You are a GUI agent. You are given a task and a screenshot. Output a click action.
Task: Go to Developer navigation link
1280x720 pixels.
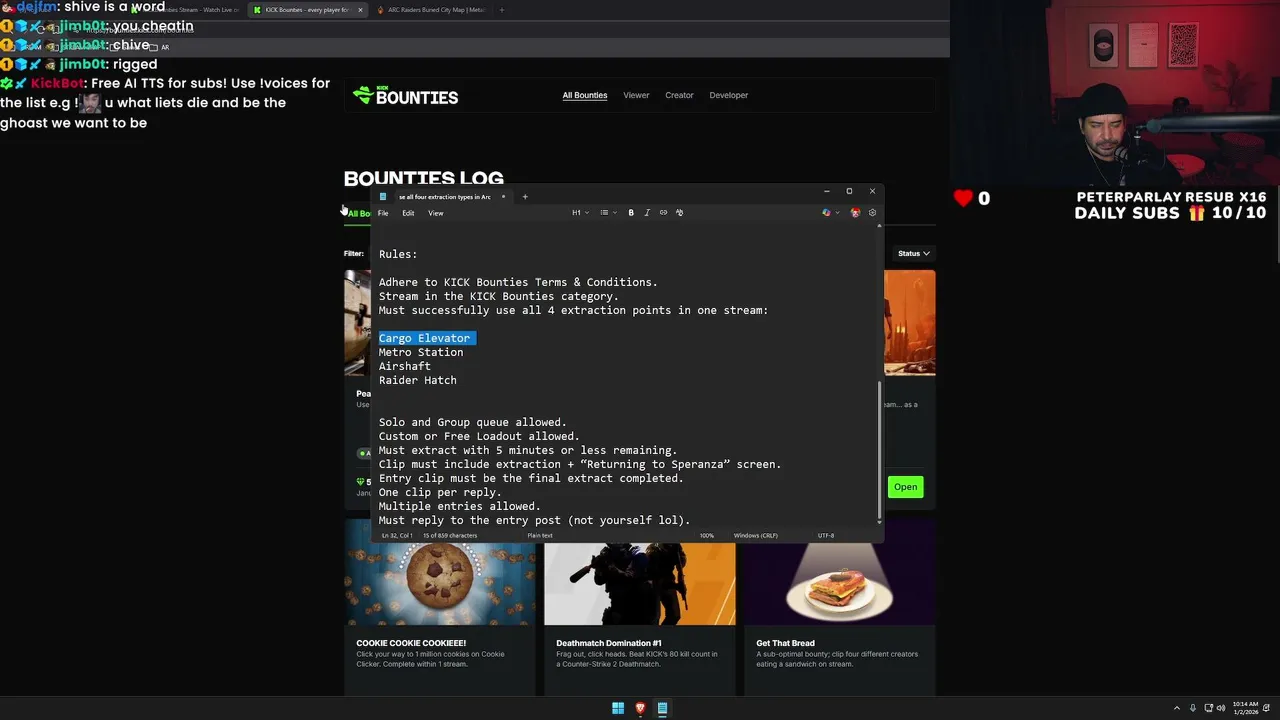(729, 96)
